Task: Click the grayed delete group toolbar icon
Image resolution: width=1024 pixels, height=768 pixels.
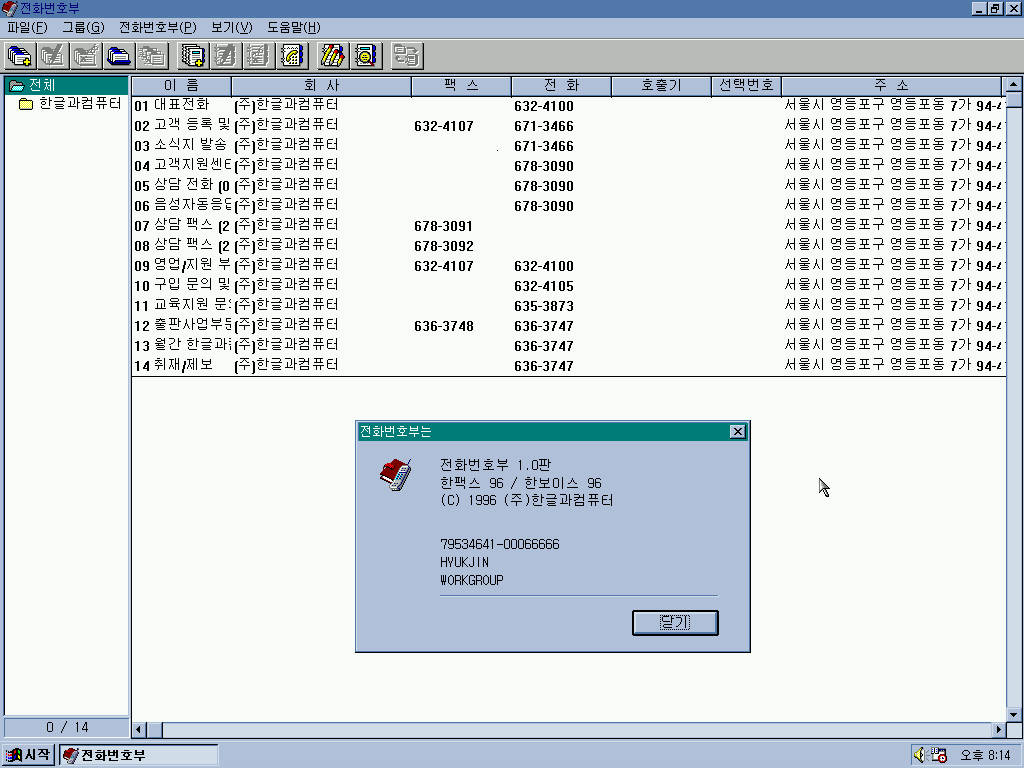Action: pos(86,56)
